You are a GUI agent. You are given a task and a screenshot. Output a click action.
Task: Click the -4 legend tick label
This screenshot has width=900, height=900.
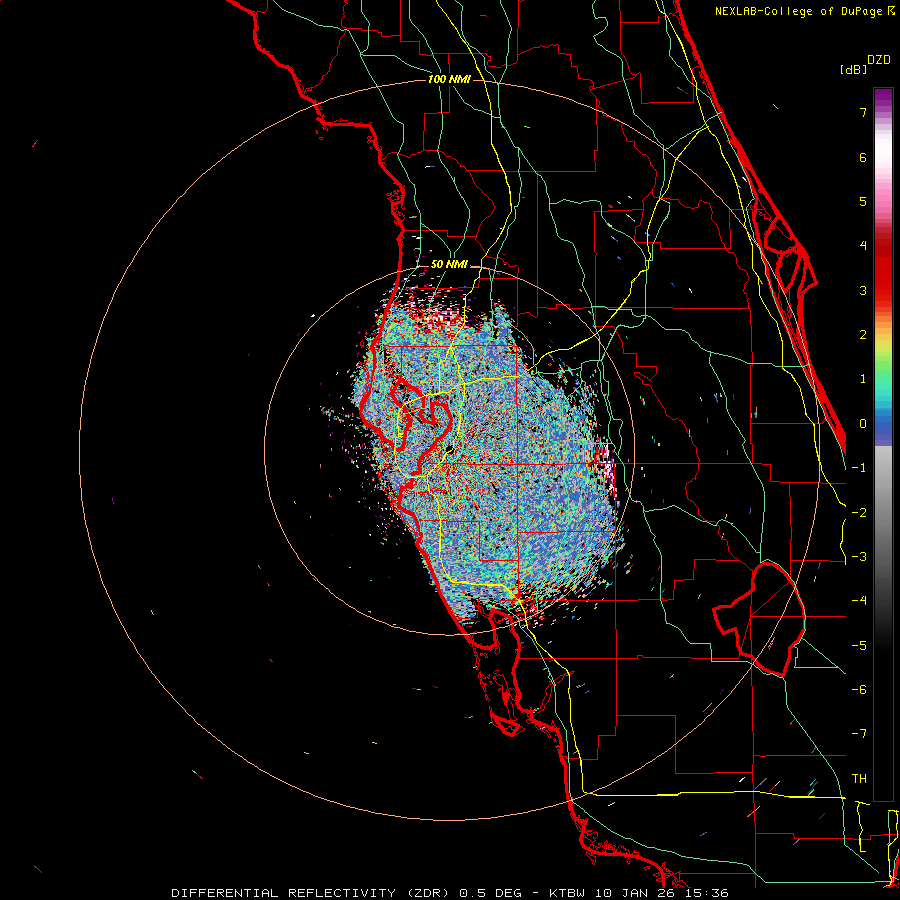tap(859, 600)
